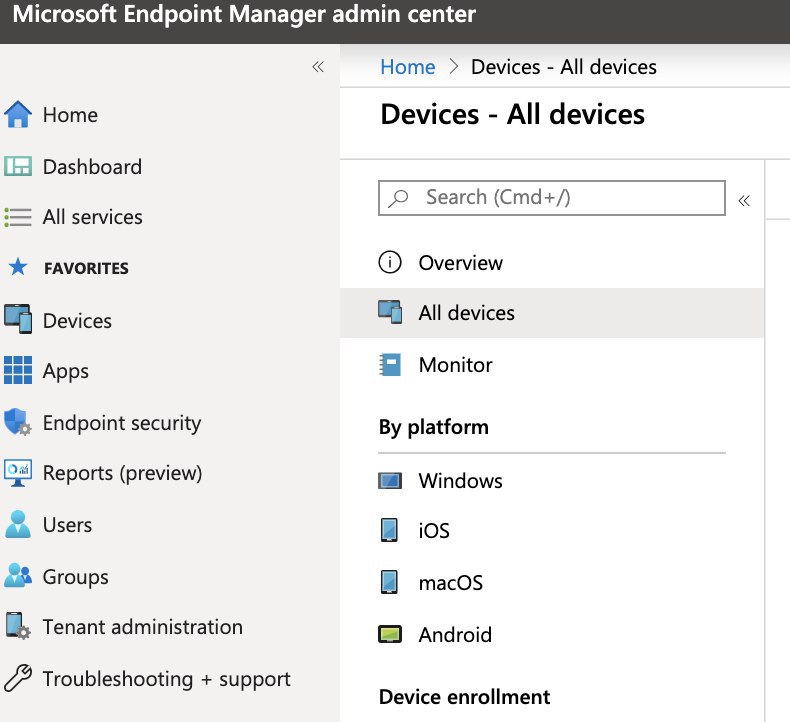The image size is (790, 722).
Task: Select the Monitor menu item
Action: tap(552, 365)
